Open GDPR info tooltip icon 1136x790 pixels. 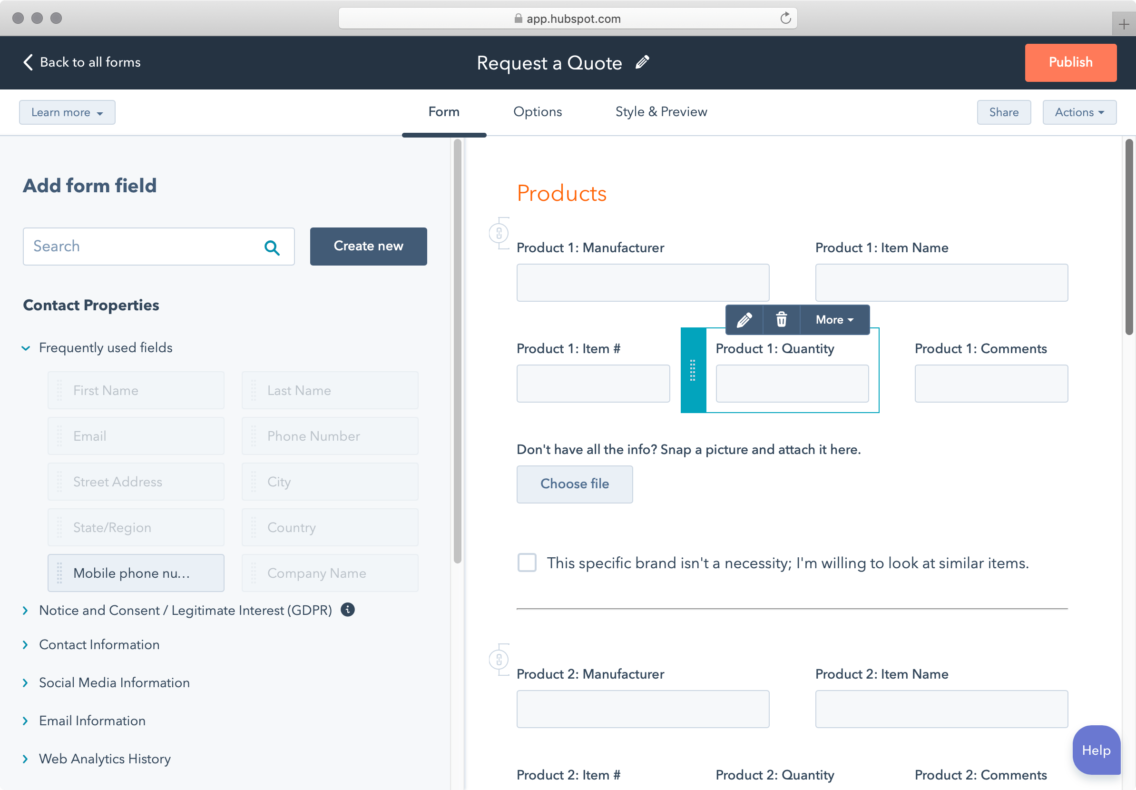point(347,609)
